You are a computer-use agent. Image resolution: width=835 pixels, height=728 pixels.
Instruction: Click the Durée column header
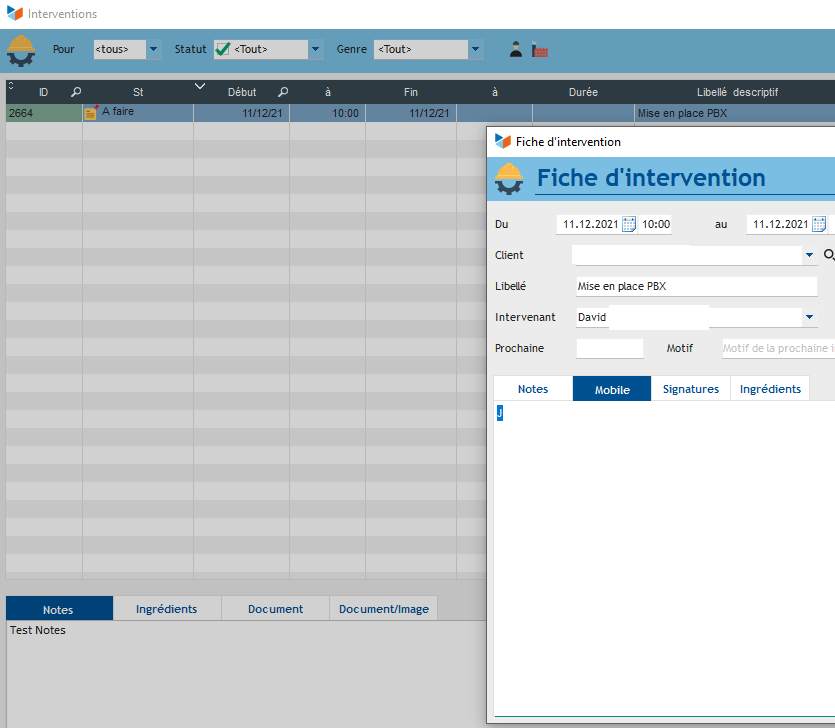tap(583, 92)
